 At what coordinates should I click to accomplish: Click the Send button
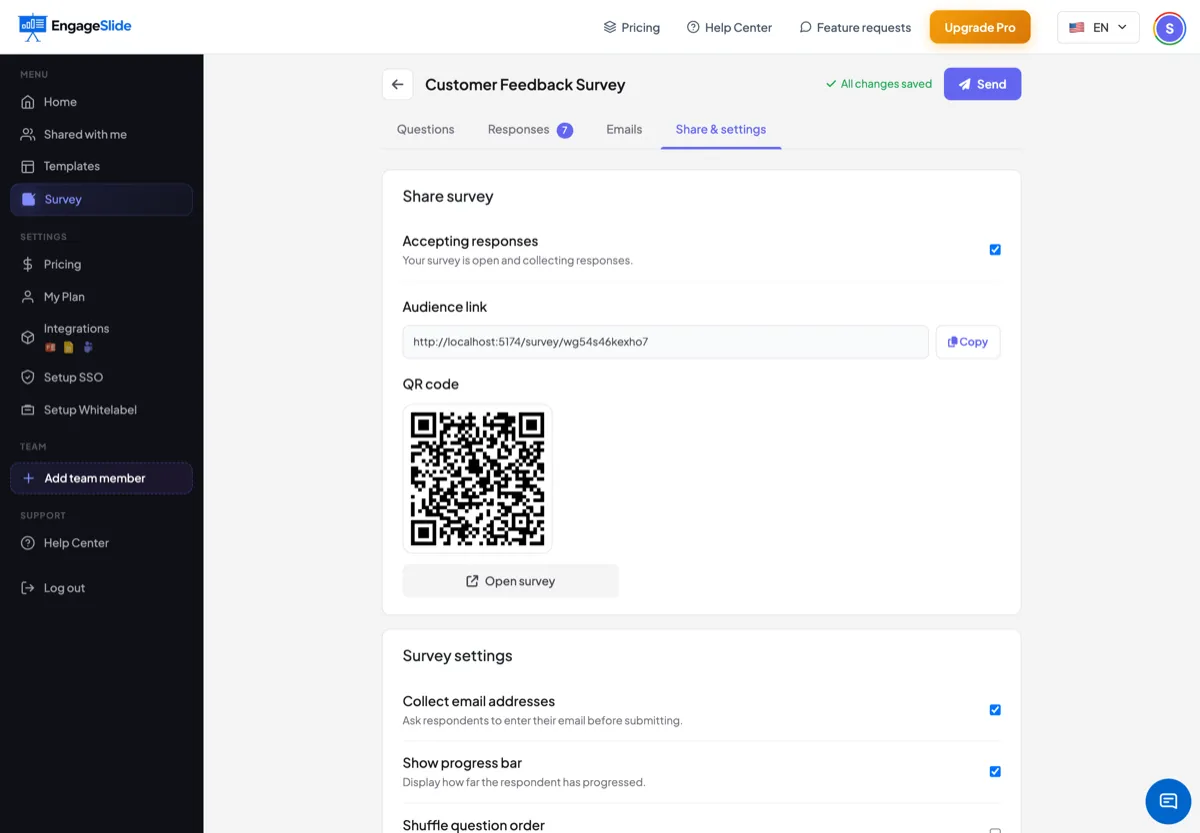coord(982,84)
